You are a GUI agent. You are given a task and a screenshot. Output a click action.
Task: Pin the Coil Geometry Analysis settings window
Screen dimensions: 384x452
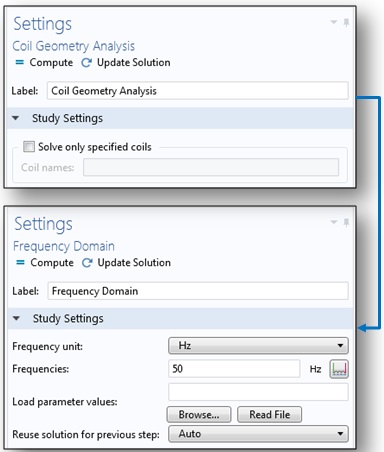346,22
